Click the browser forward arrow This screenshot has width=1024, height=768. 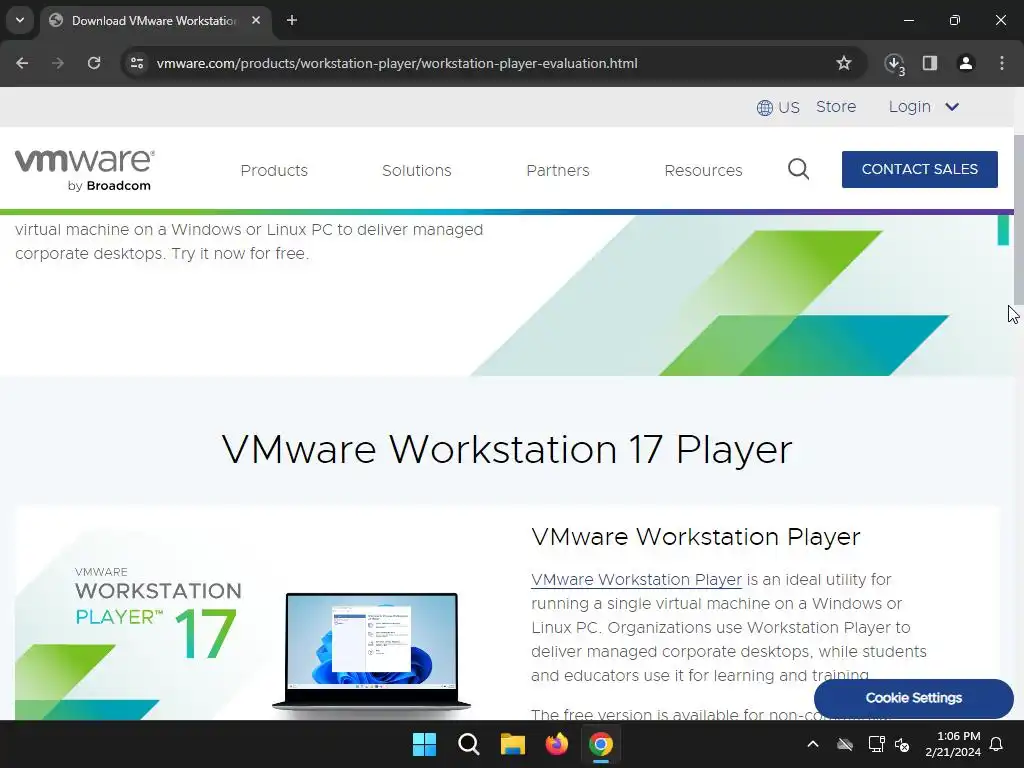(58, 63)
